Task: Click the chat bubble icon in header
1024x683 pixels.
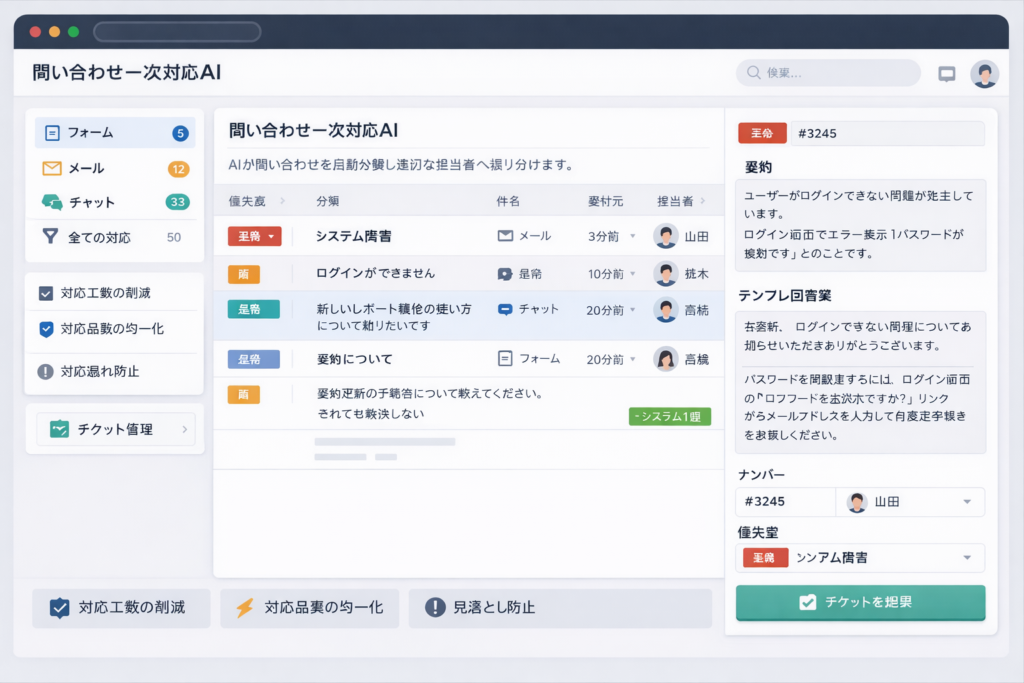Action: (946, 74)
